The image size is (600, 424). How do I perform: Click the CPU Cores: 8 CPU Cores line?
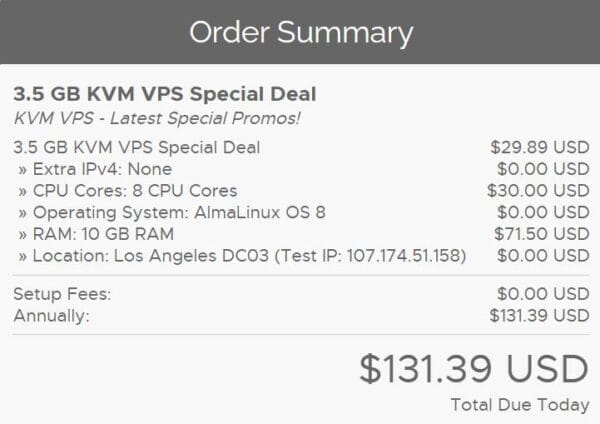(x=125, y=190)
